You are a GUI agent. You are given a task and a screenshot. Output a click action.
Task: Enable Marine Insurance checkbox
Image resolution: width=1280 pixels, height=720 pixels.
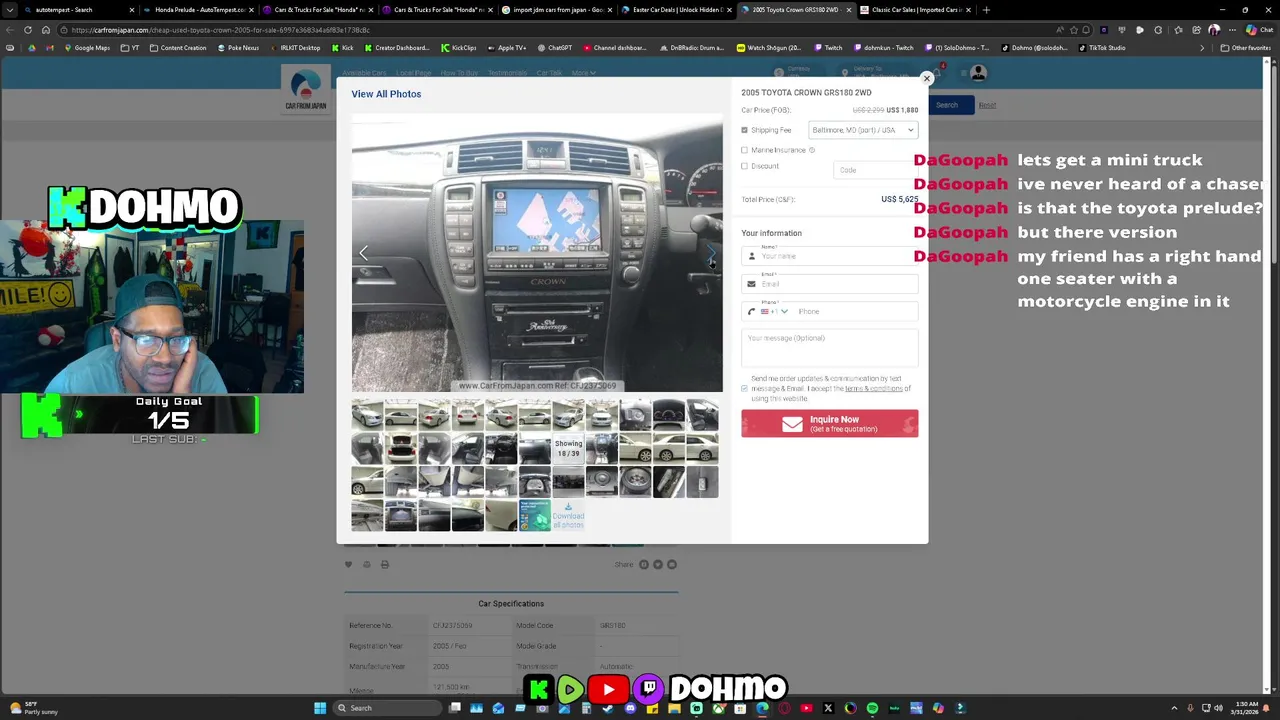pyautogui.click(x=744, y=150)
